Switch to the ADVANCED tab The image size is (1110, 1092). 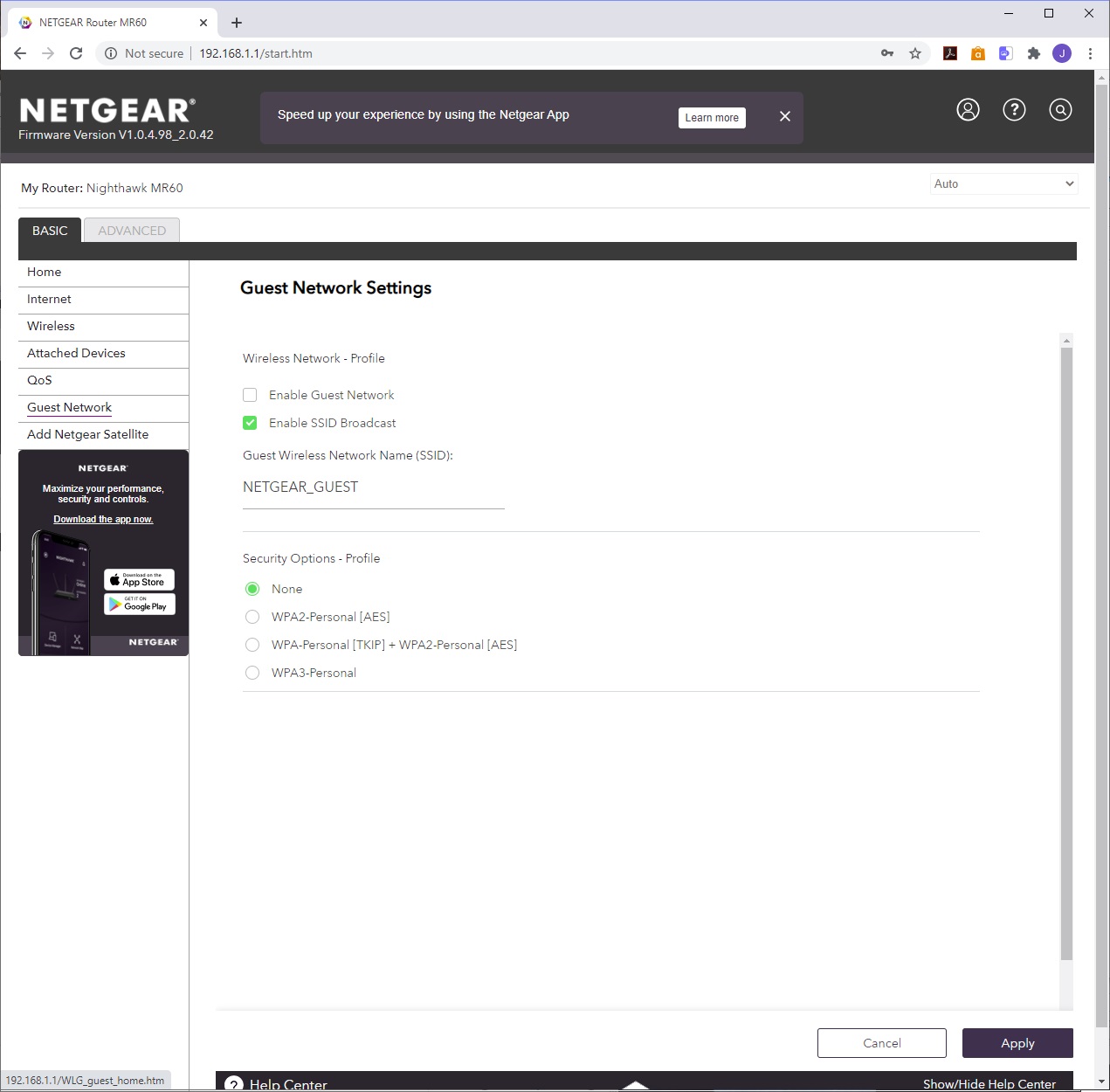[132, 231]
